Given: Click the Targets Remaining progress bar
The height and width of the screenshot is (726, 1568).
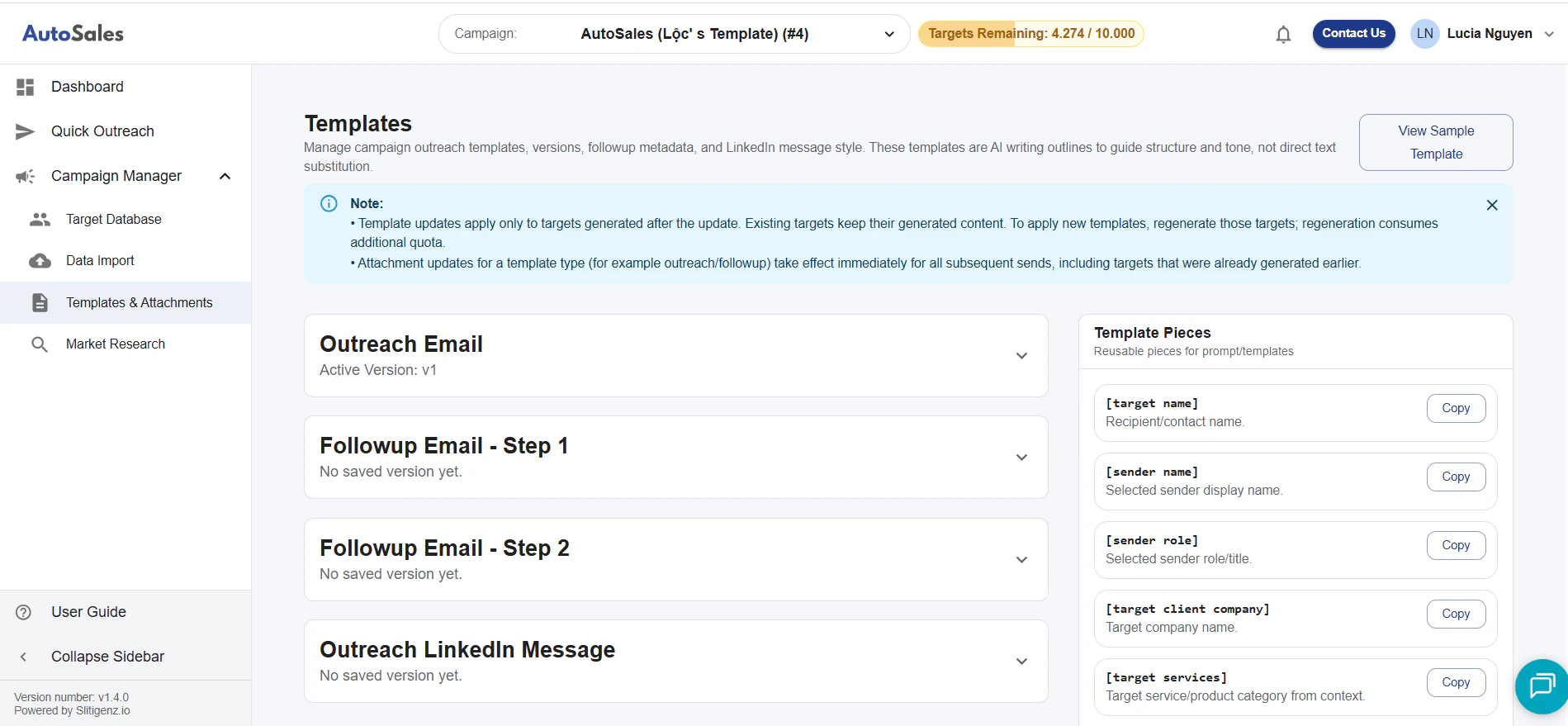Looking at the screenshot, I should 1031,34.
